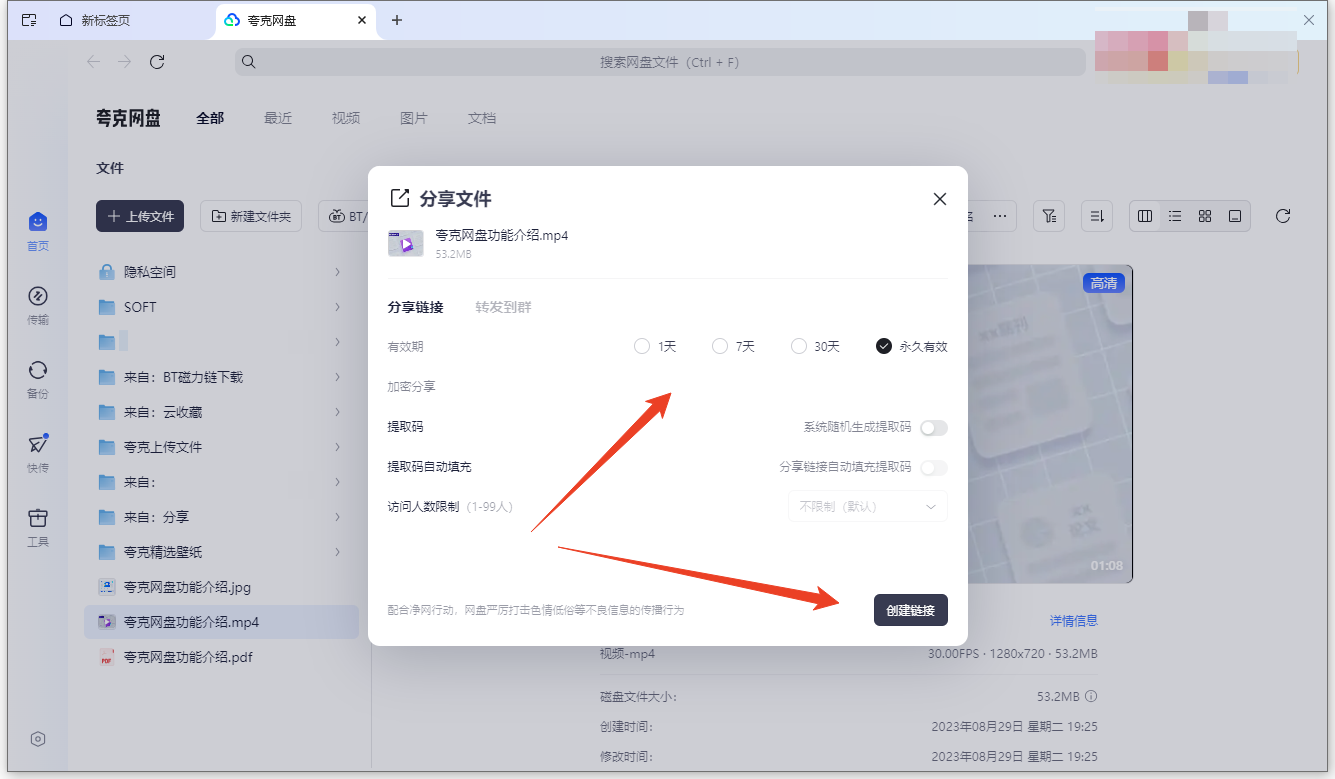The width and height of the screenshot is (1335, 779).
Task: Open the 视频 category tab
Action: coord(345,117)
